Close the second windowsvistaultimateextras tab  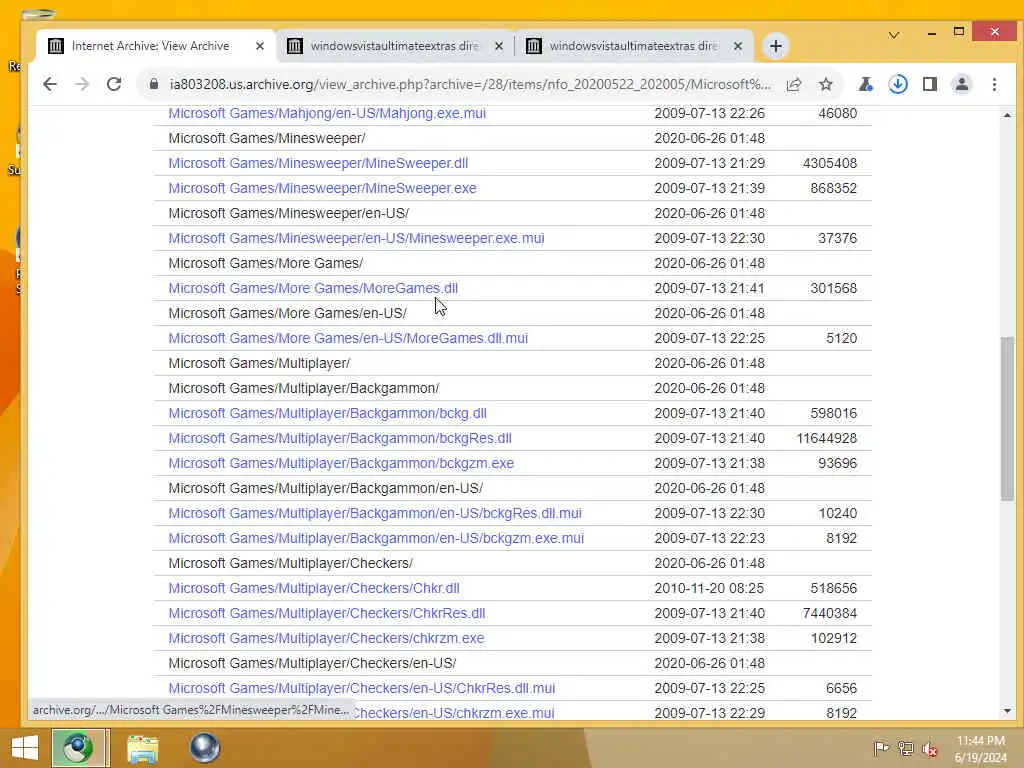499,46
